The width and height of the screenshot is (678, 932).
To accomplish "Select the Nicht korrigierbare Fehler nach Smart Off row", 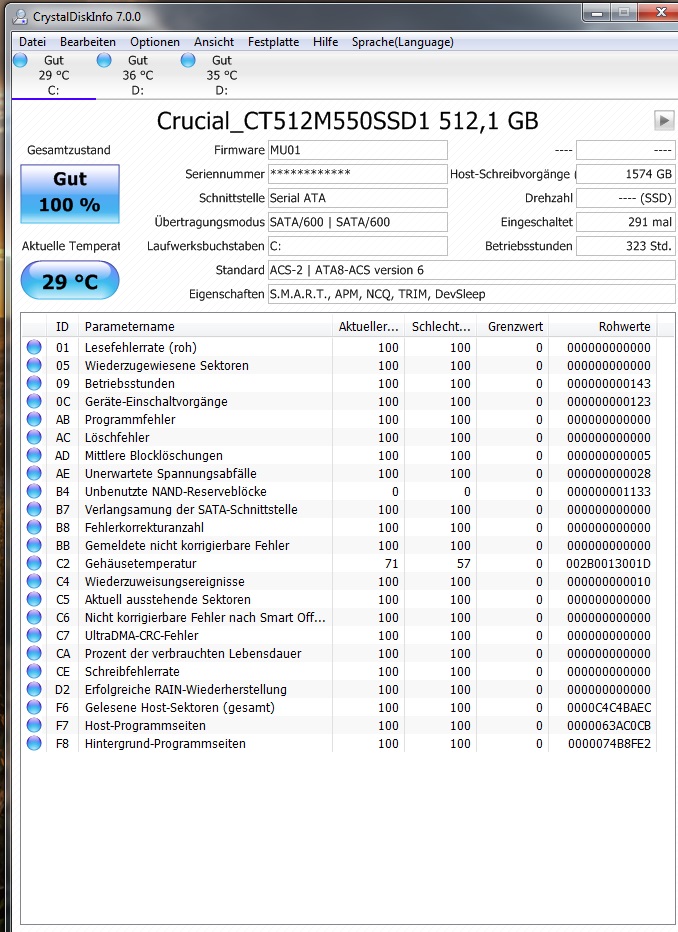I will (339, 617).
